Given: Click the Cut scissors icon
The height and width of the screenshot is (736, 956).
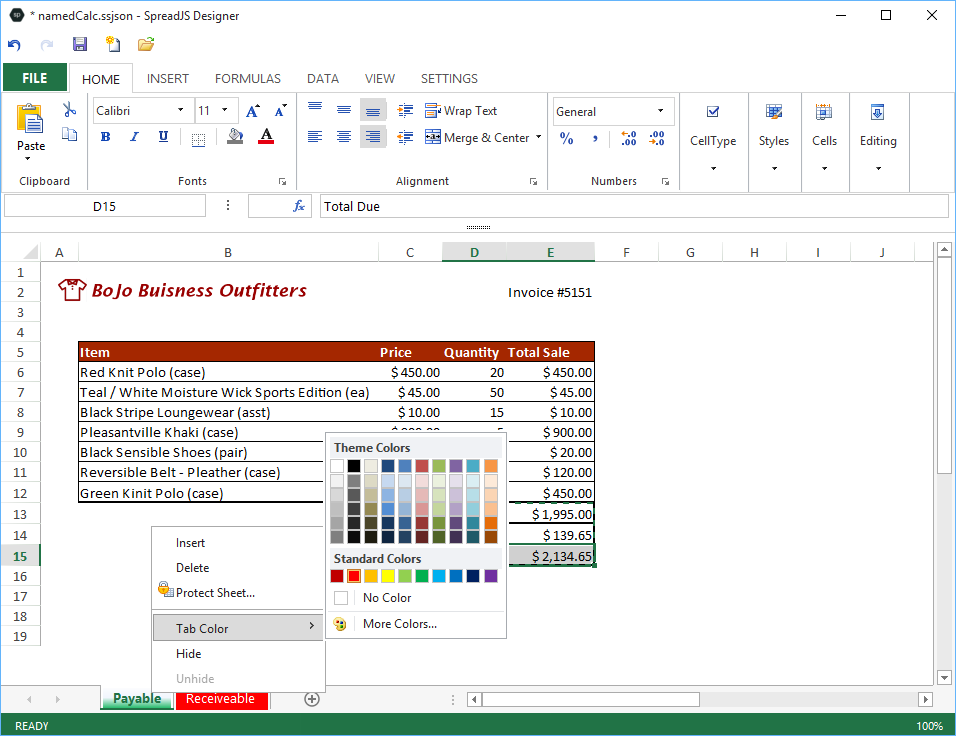Looking at the screenshot, I should coord(69,110).
